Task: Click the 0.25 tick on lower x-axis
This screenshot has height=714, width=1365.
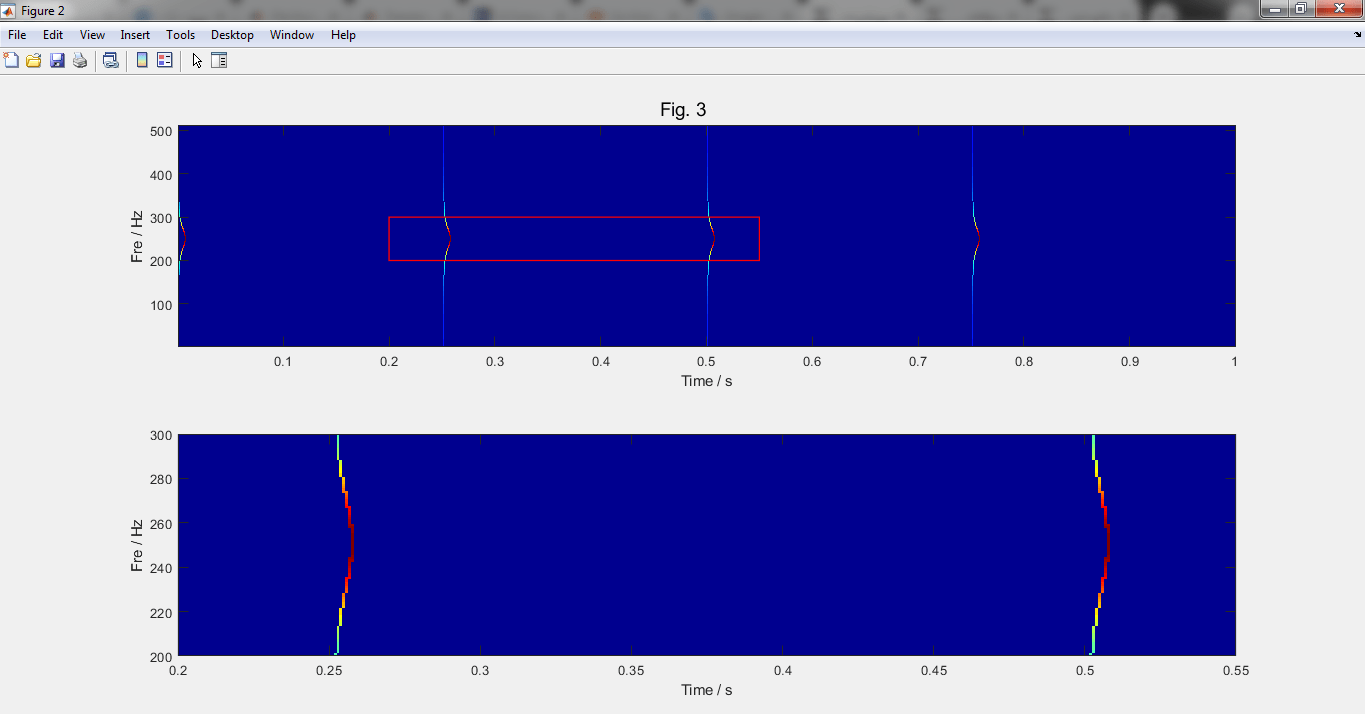Action: [x=329, y=671]
